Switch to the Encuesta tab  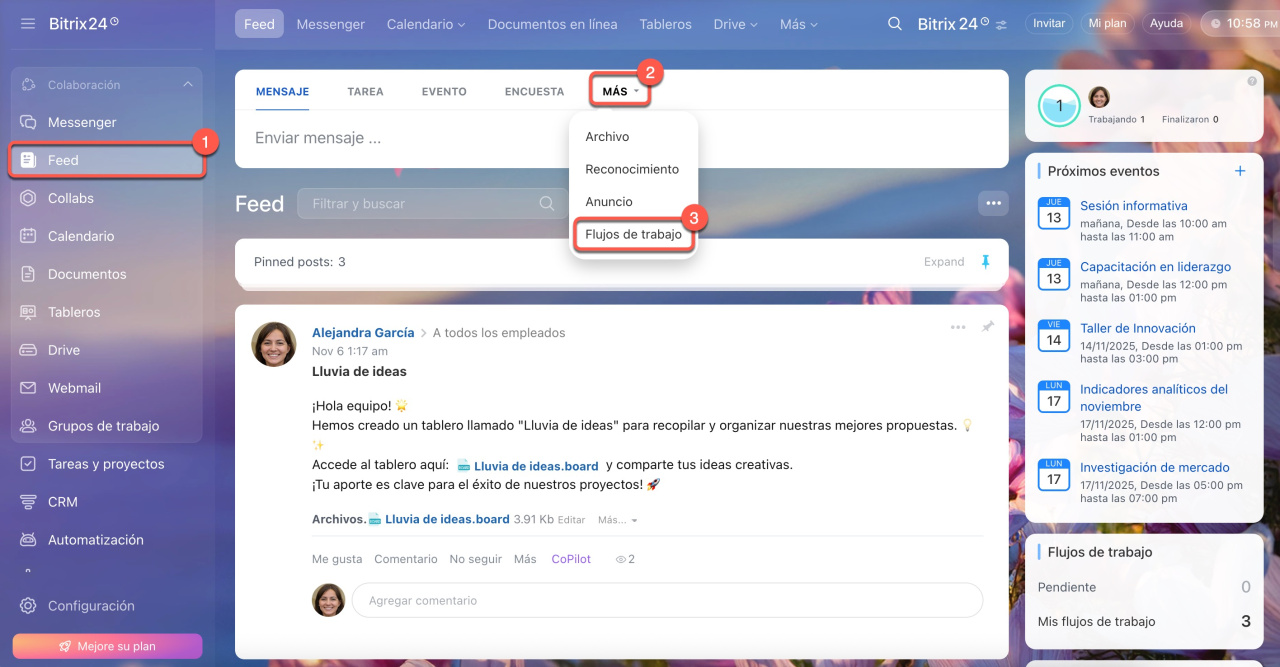pos(534,91)
